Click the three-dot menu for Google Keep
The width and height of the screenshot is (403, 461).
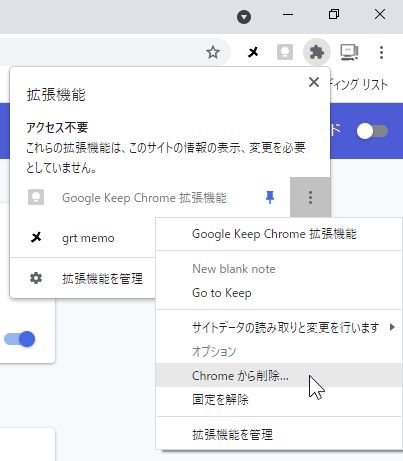pos(310,197)
